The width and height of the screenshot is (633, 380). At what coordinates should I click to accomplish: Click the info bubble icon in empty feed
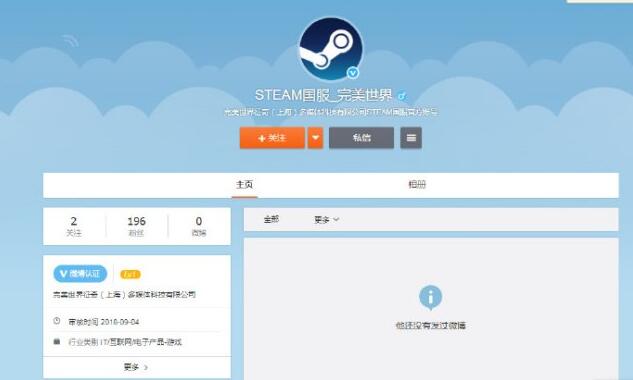[430, 298]
